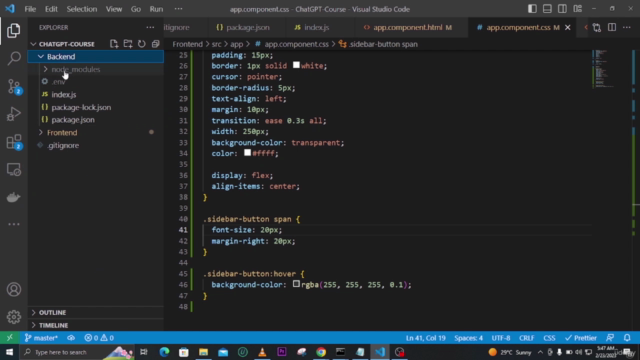Image resolution: width=640 pixels, height=360 pixels.
Task: Open index.js in Backend folder
Action: click(64, 94)
